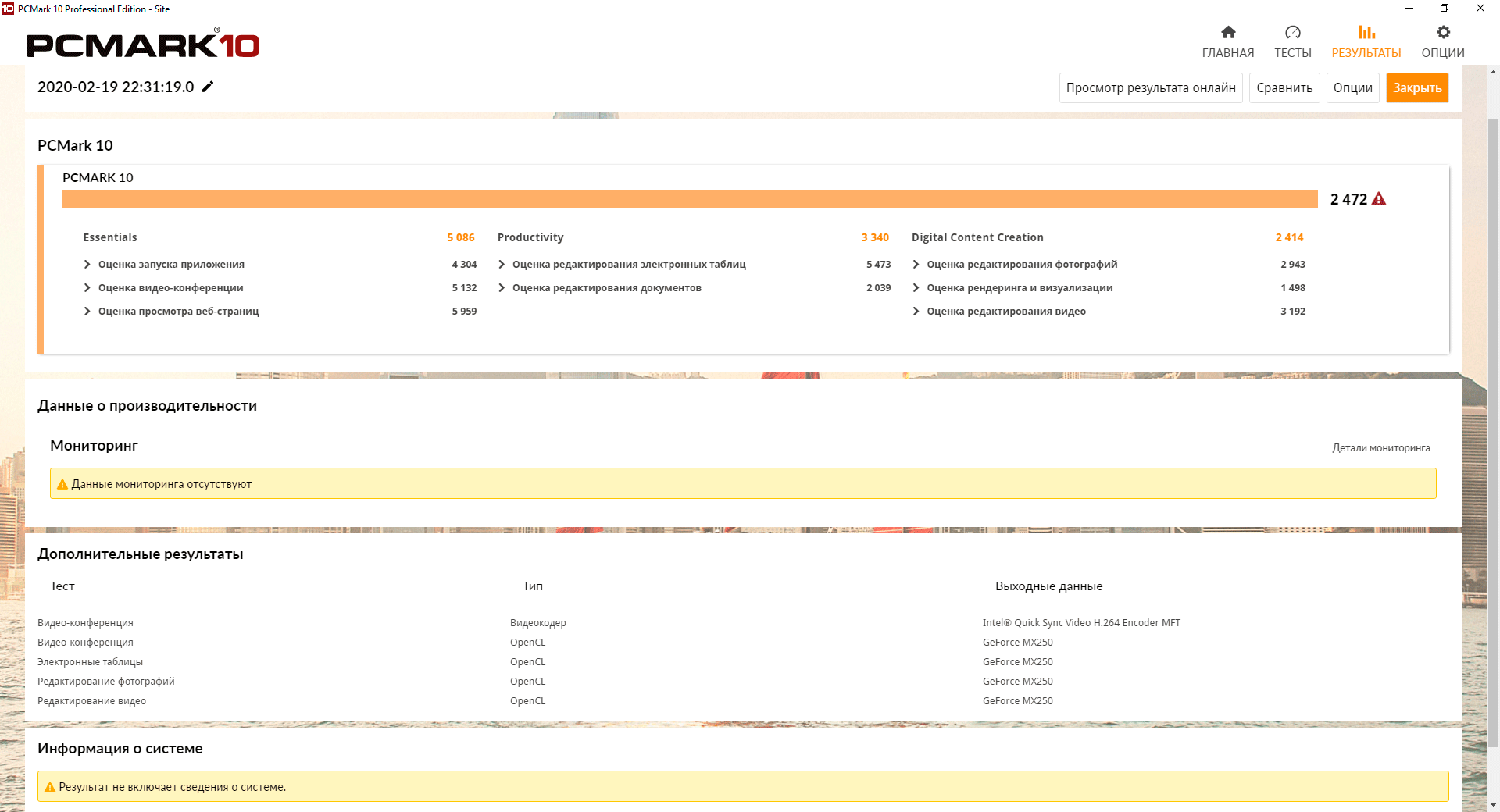Expand Оценка запуска приложения row
This screenshot has height=812, width=1500.
[87, 265]
